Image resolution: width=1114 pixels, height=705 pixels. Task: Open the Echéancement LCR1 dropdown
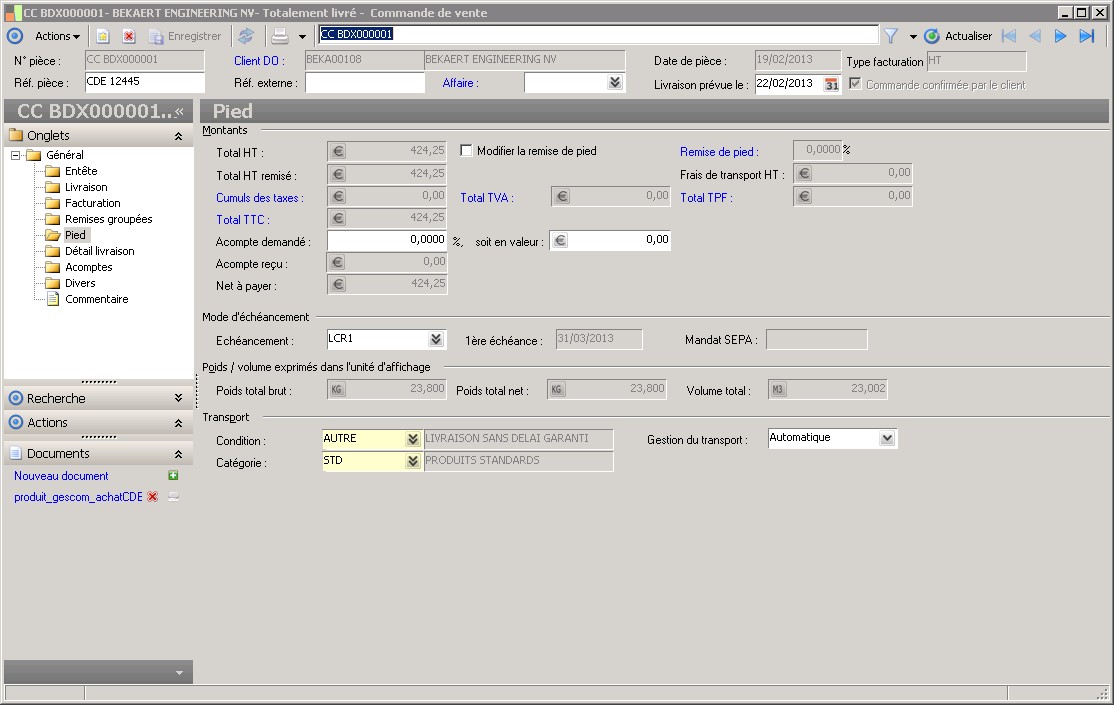(436, 340)
